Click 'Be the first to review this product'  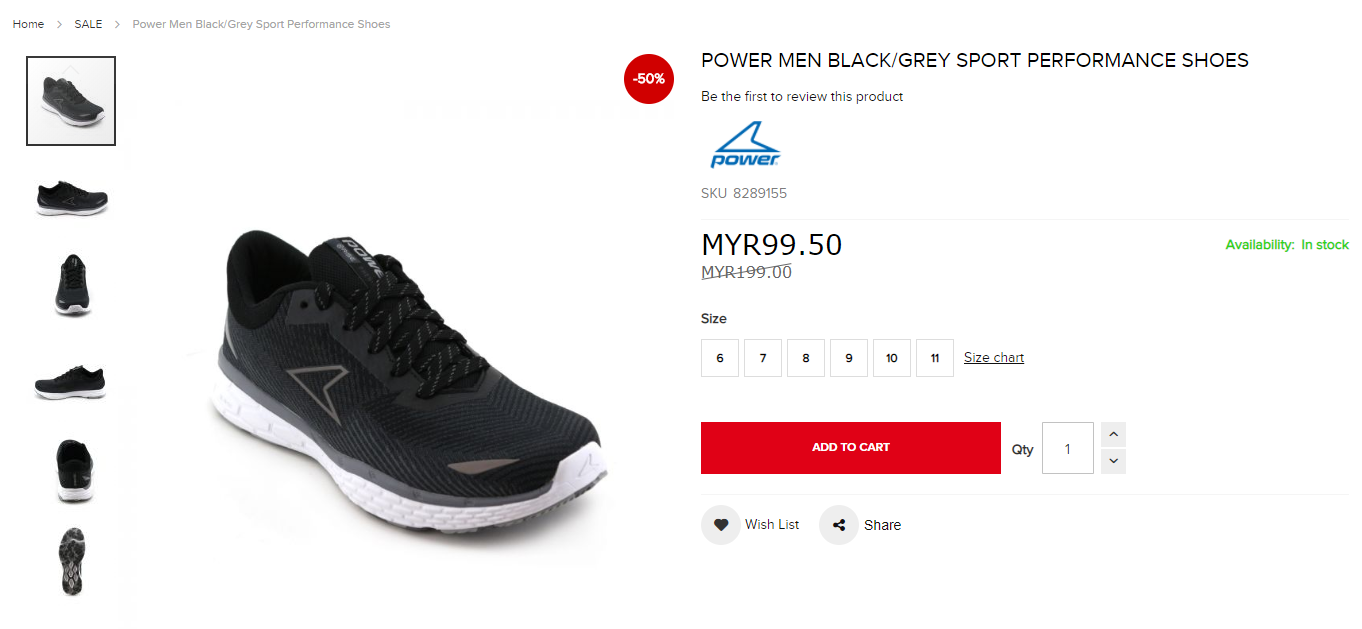pos(802,97)
